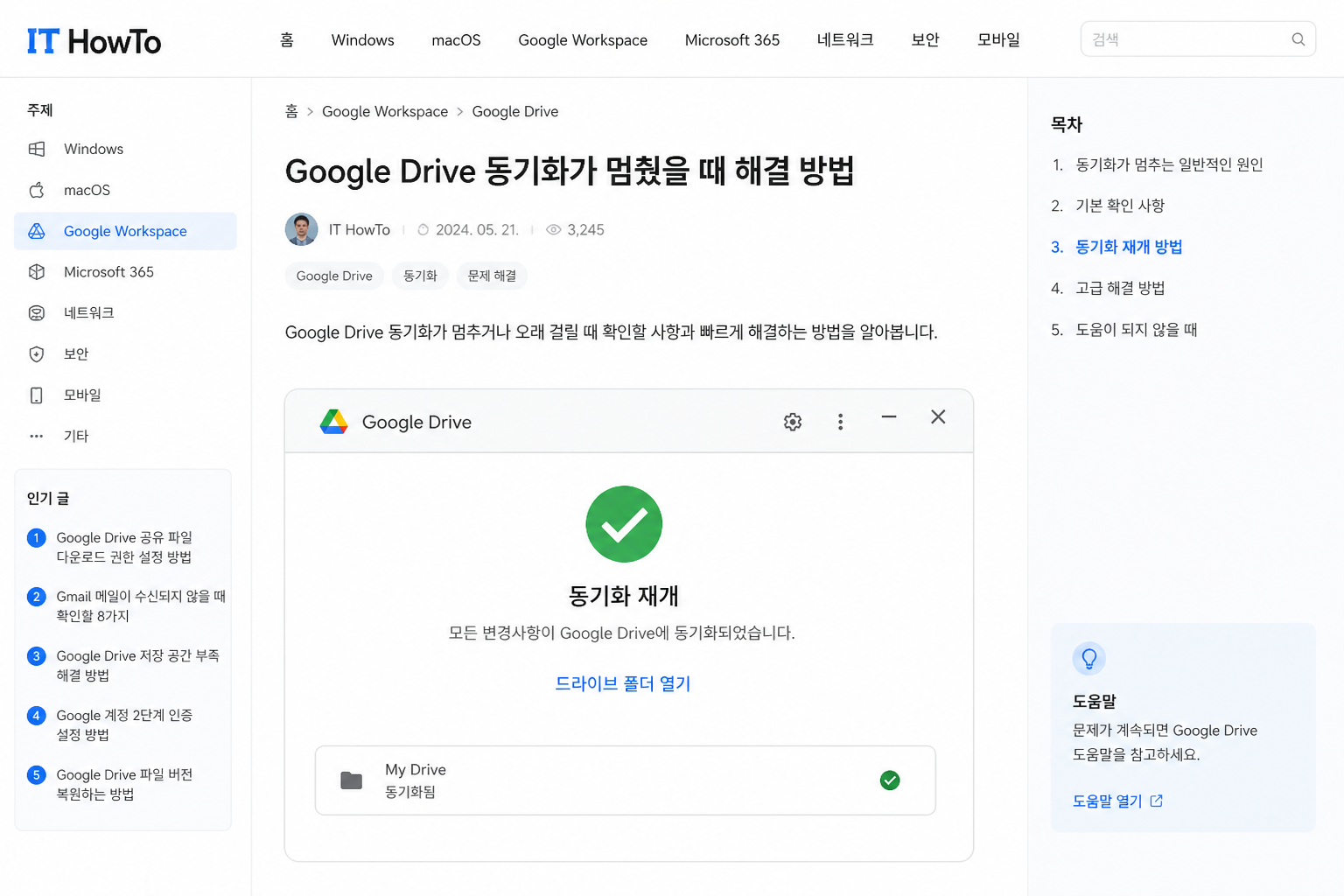Screen dimensions: 1344x896
Task: Click the IT HowTo author name
Action: pos(360,229)
